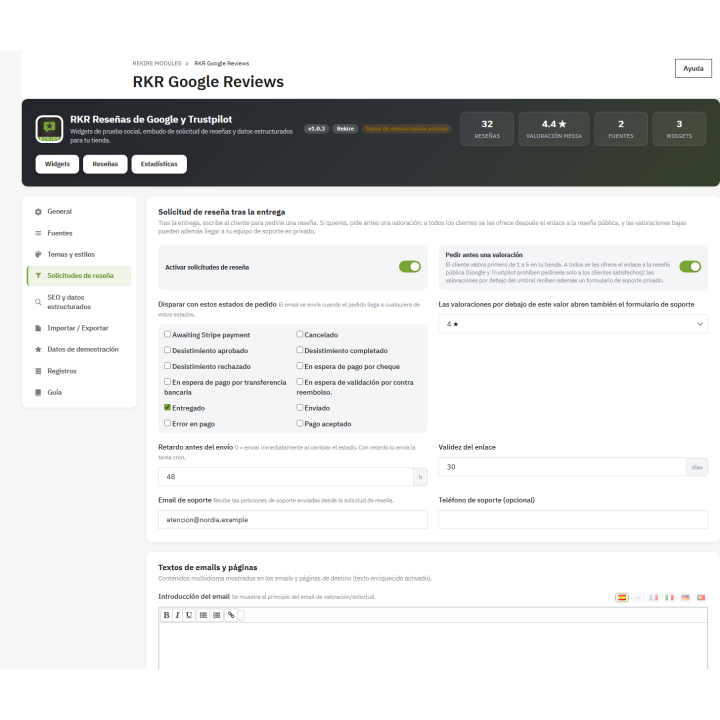720x720 pixels.
Task: Select the Spanish flag language
Action: click(622, 597)
